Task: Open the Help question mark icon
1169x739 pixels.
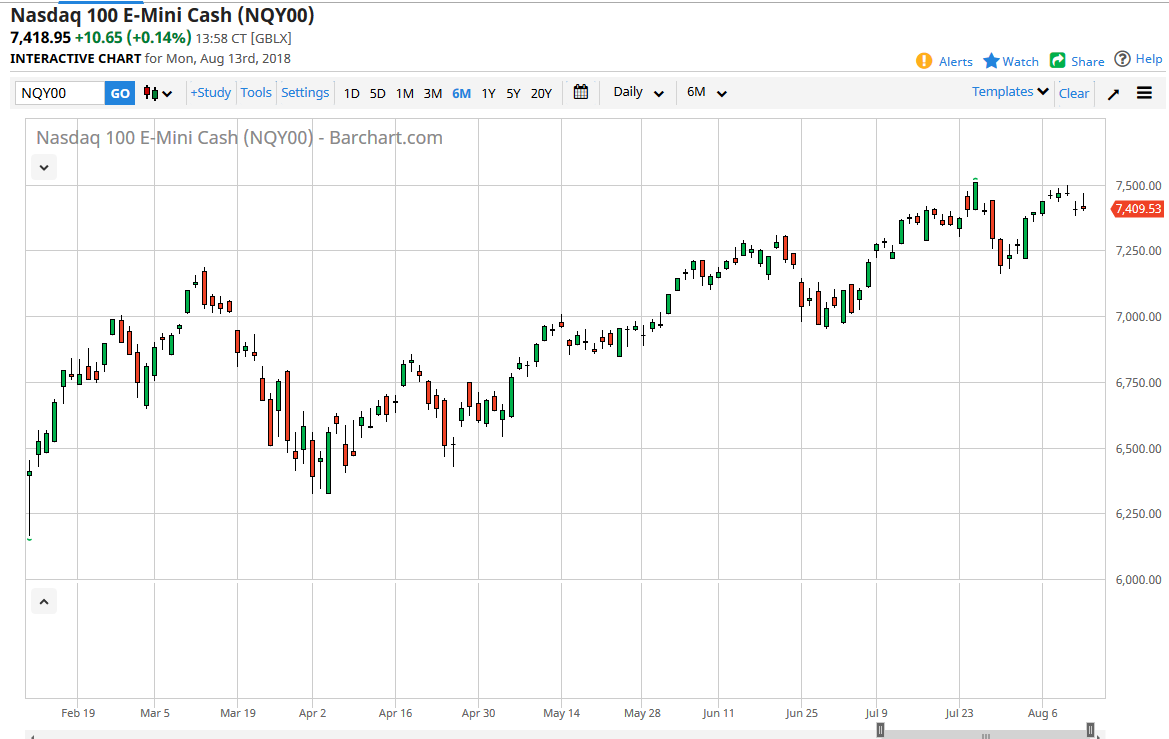Action: pyautogui.click(x=1123, y=59)
